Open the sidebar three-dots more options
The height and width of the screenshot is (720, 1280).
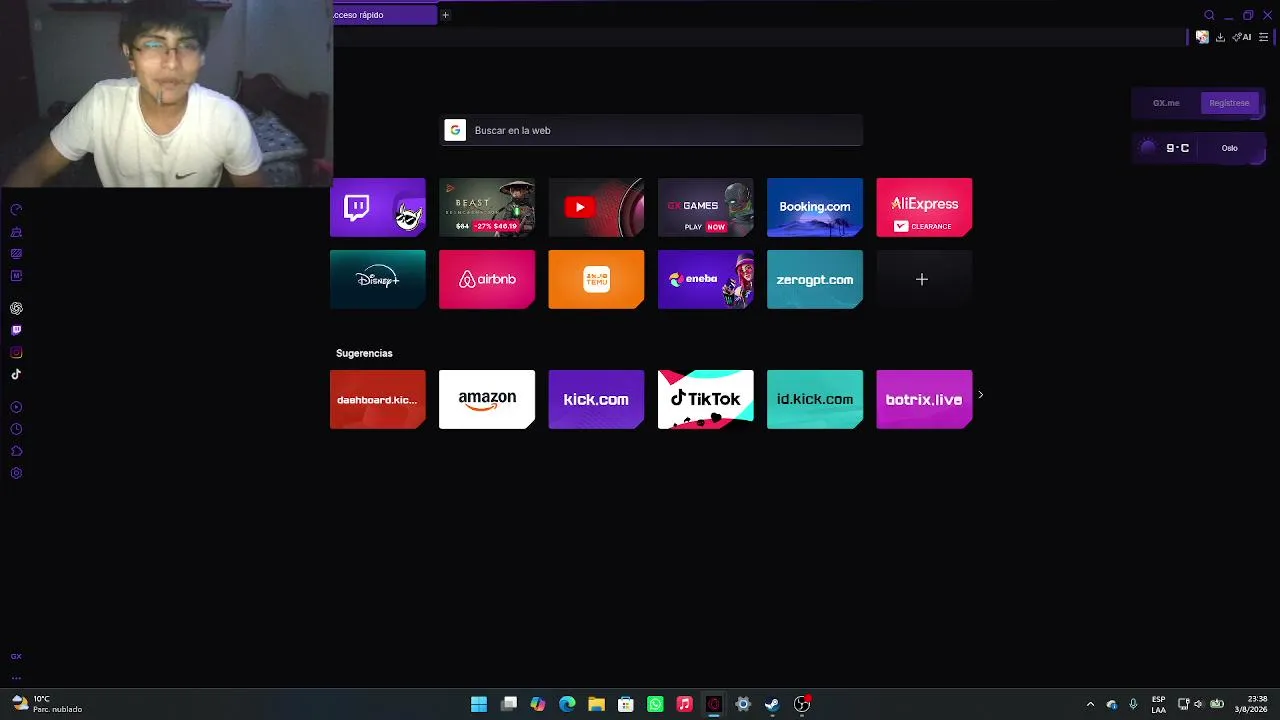pos(16,677)
